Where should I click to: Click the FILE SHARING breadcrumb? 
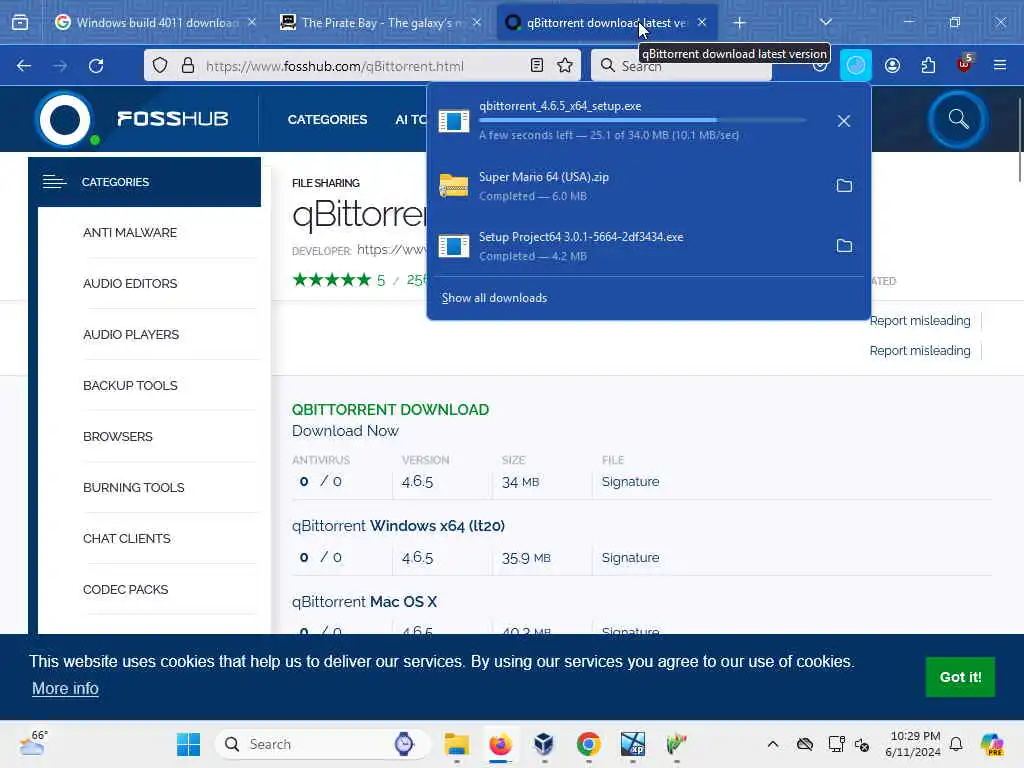[x=325, y=183]
